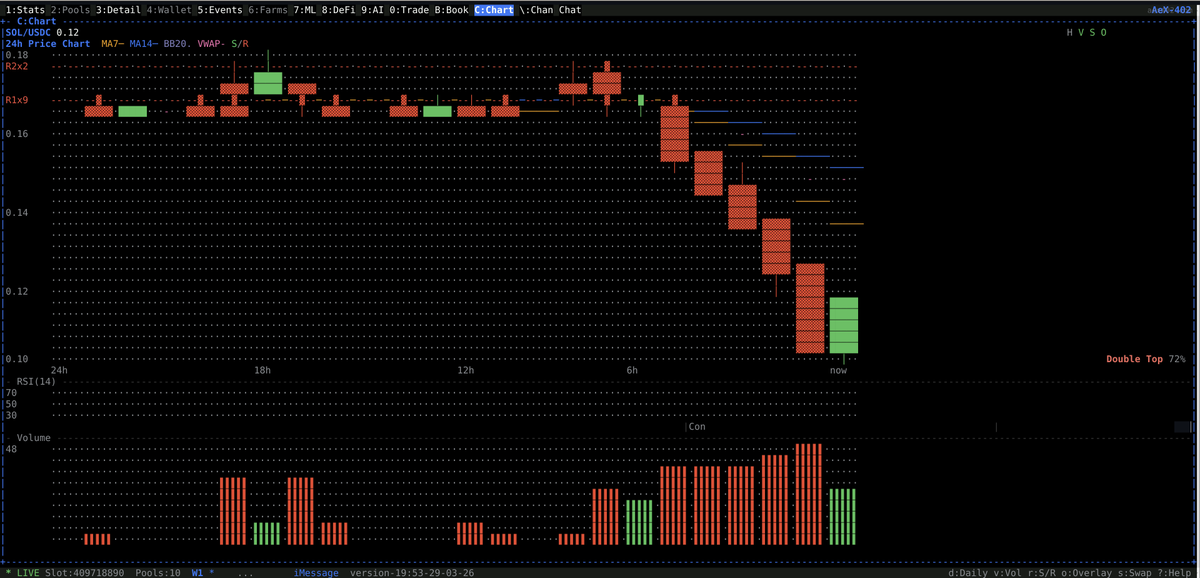Click the SOL/USDC pair label
Image resolution: width=1200 pixels, height=578 pixels.
[x=27, y=32]
